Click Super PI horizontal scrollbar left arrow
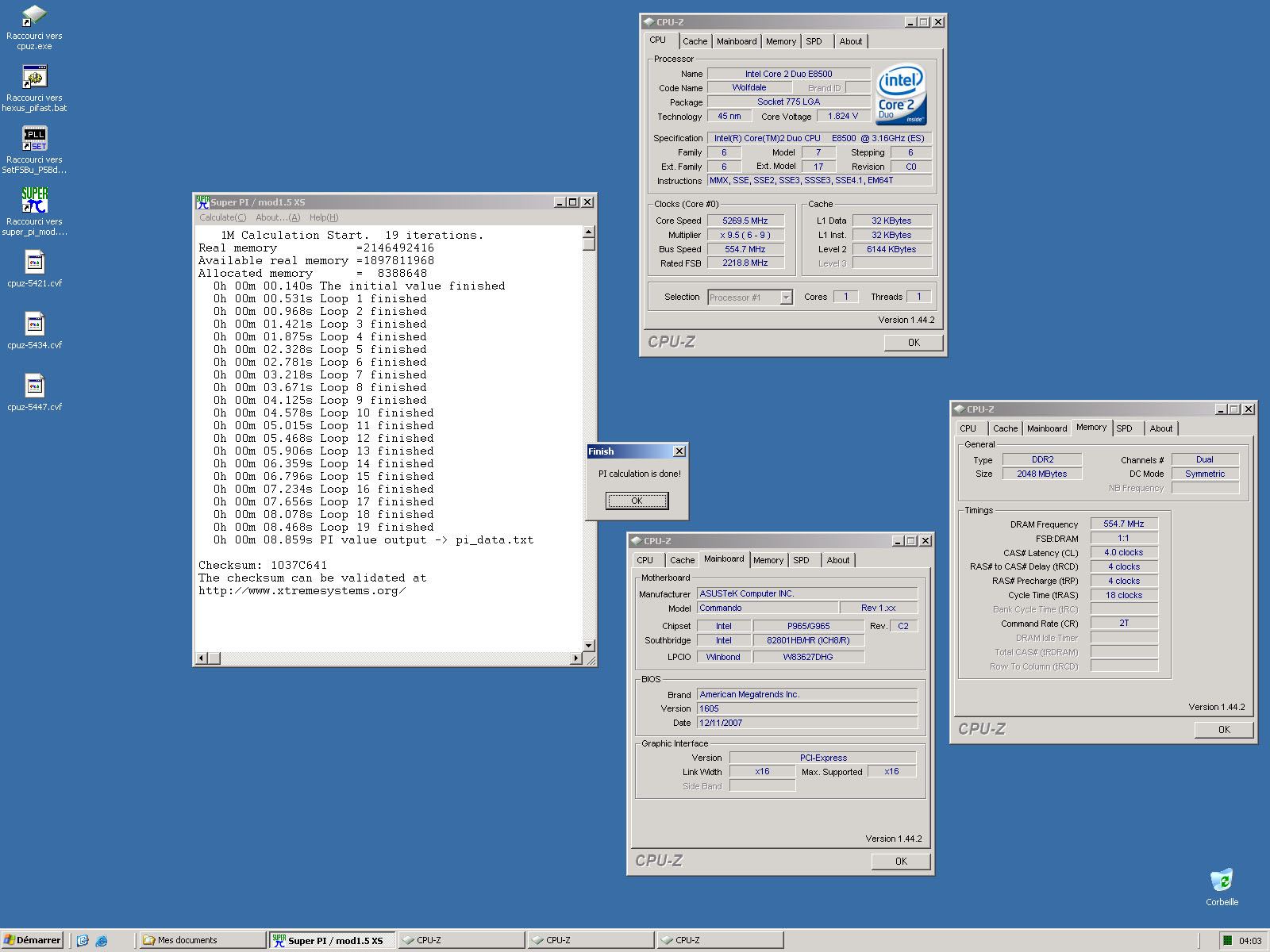The width and height of the screenshot is (1270, 952). pyautogui.click(x=201, y=658)
